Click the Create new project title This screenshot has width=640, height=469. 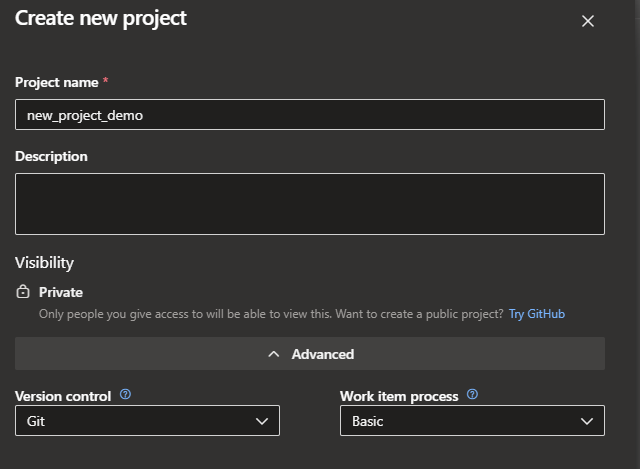pos(101,18)
